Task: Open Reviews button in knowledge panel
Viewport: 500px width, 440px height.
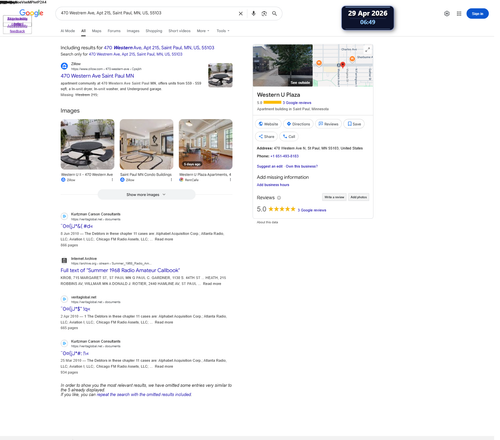Action: (328, 124)
